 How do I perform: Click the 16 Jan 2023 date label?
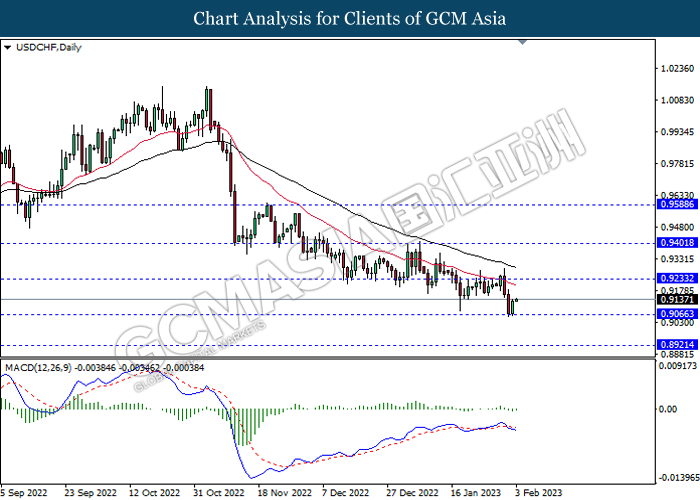476,493
